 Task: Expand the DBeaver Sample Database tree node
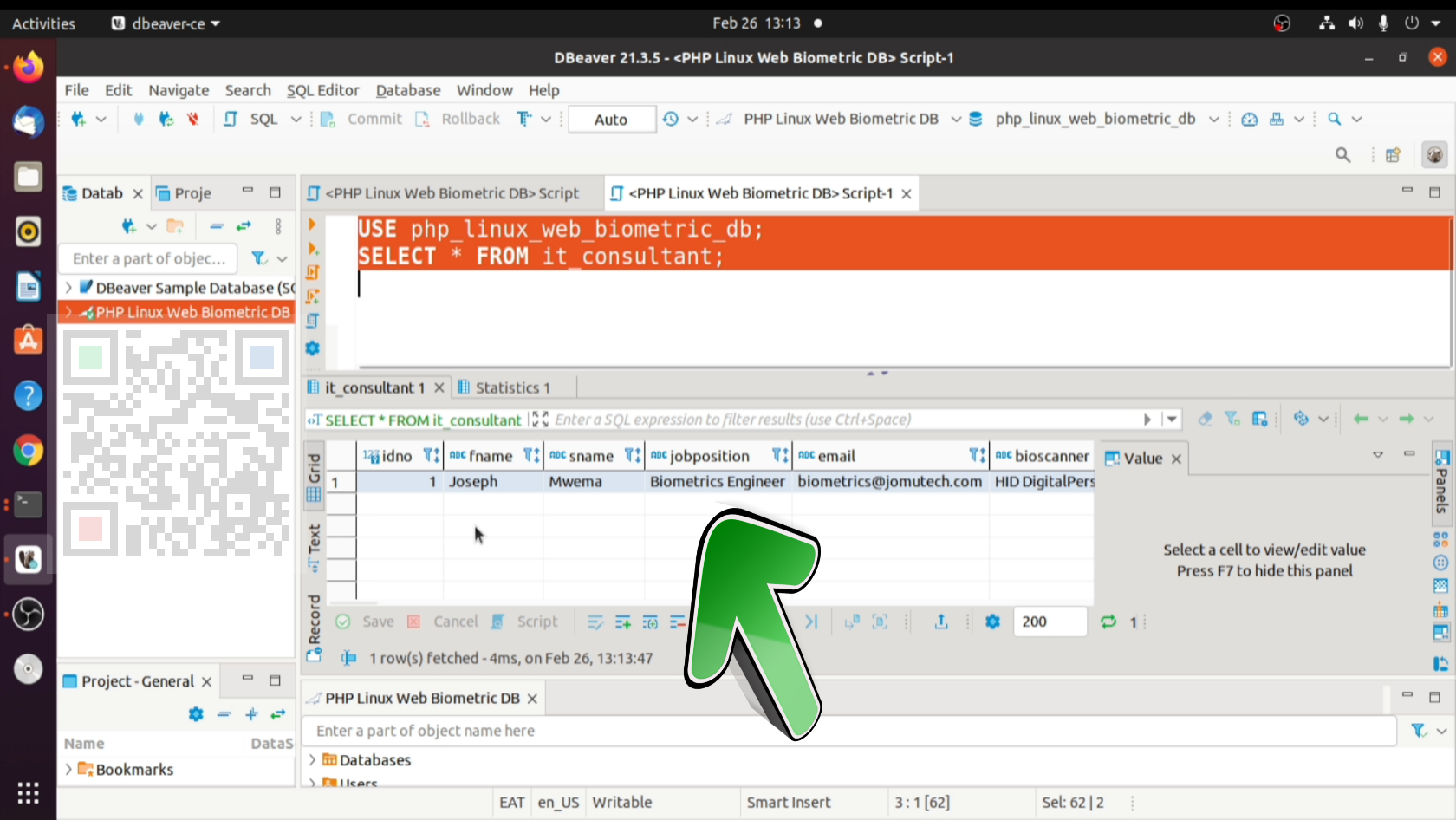68,287
